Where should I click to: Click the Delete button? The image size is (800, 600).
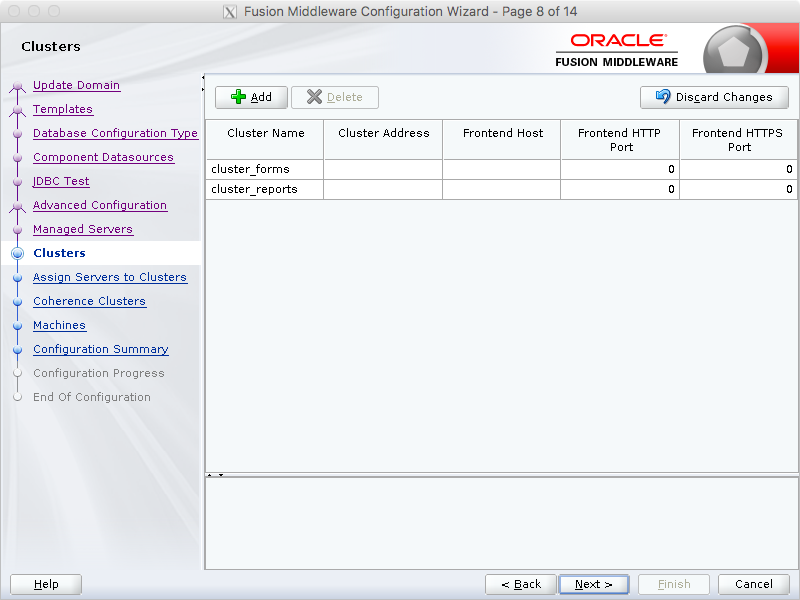(x=335, y=97)
